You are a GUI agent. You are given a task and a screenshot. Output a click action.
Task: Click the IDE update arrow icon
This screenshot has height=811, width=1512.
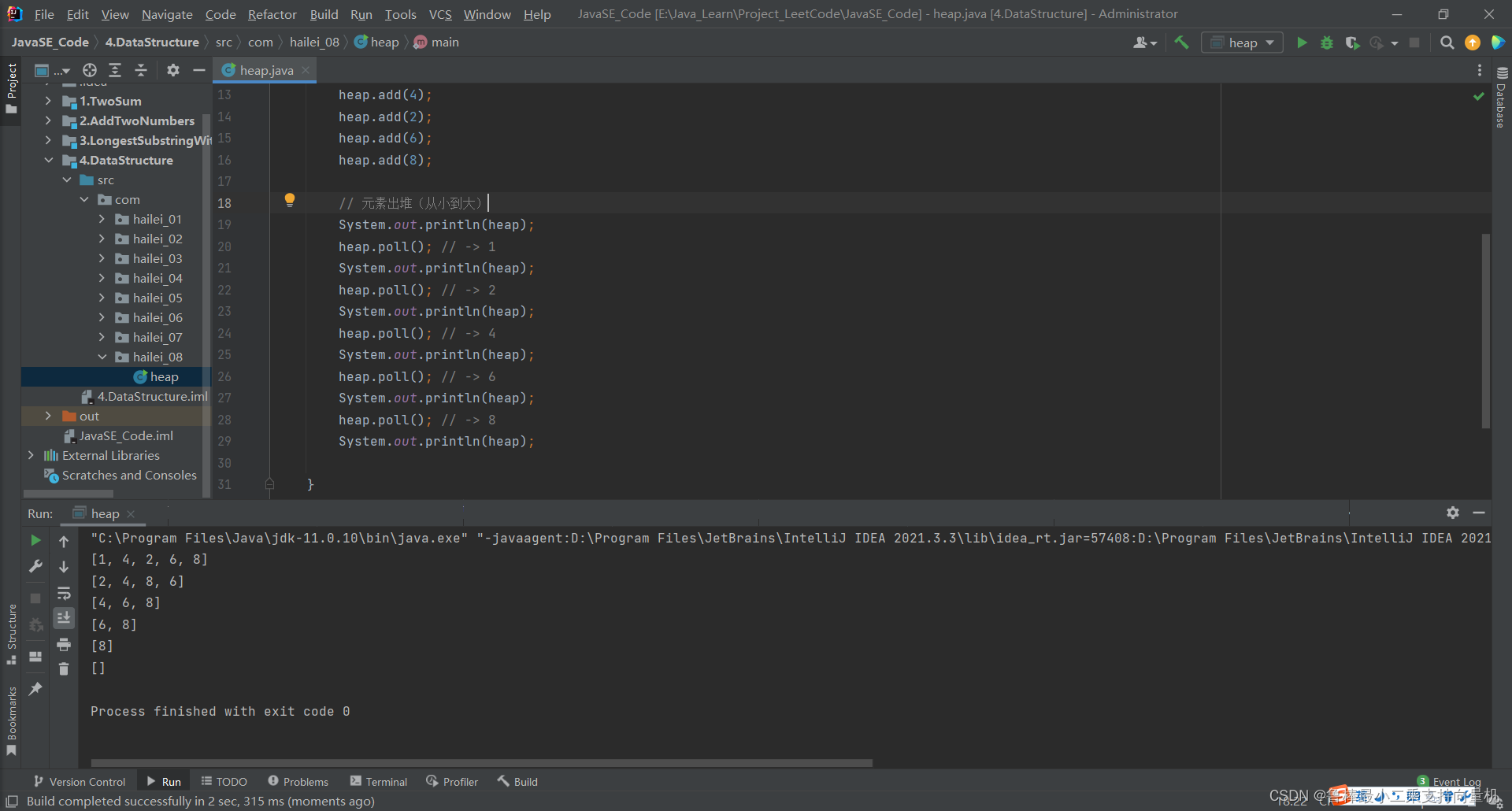tap(1473, 43)
